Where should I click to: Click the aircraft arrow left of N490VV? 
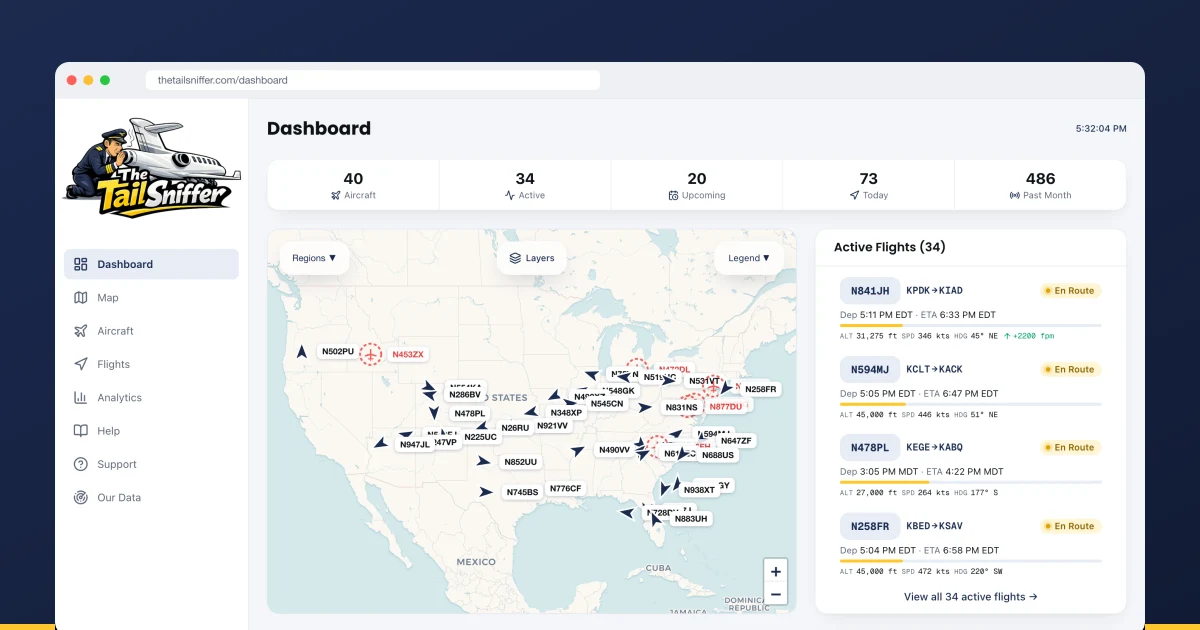click(x=578, y=451)
